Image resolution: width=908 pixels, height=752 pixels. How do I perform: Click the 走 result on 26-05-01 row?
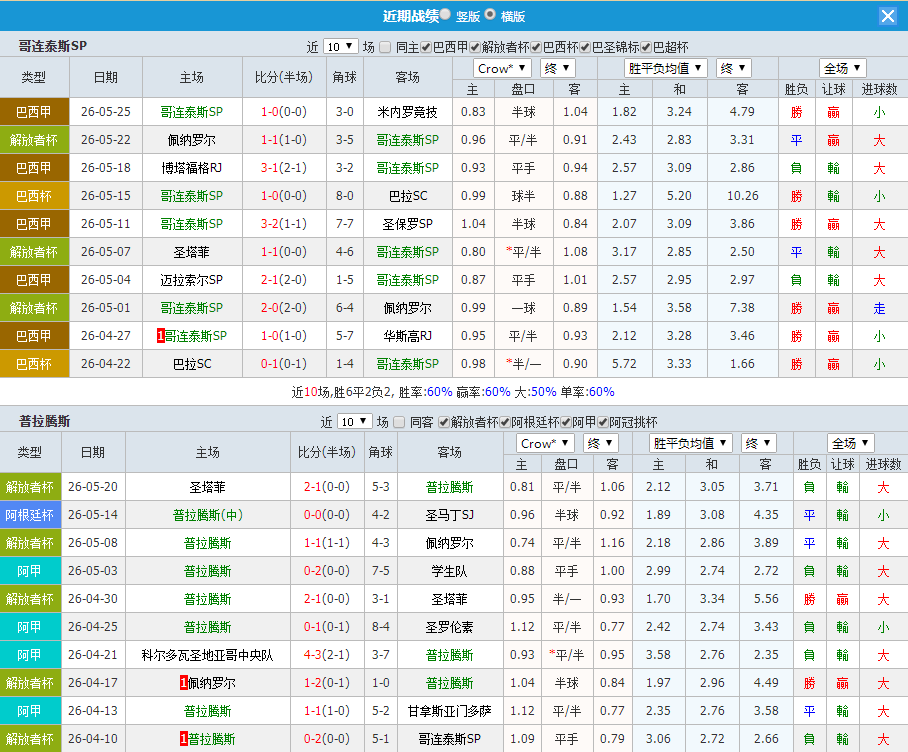click(879, 308)
